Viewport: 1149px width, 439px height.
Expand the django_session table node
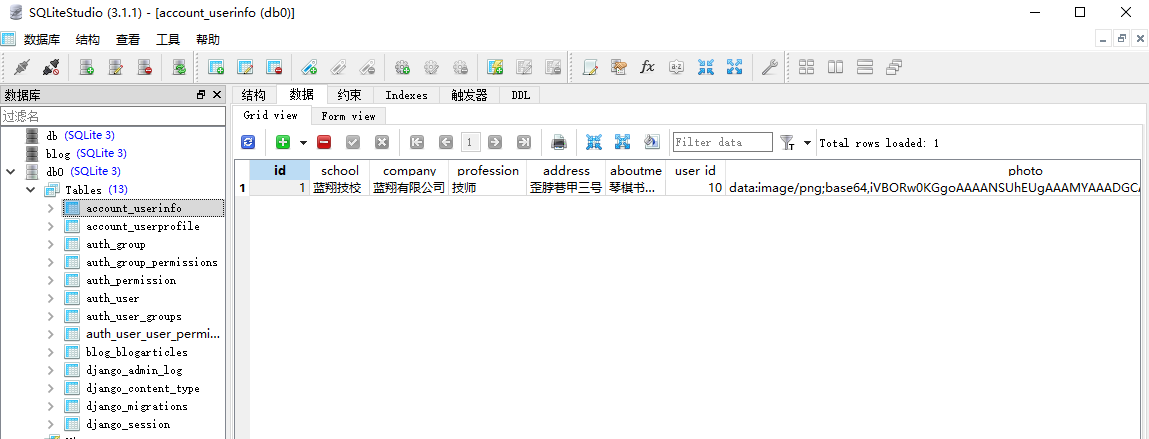pos(51,424)
